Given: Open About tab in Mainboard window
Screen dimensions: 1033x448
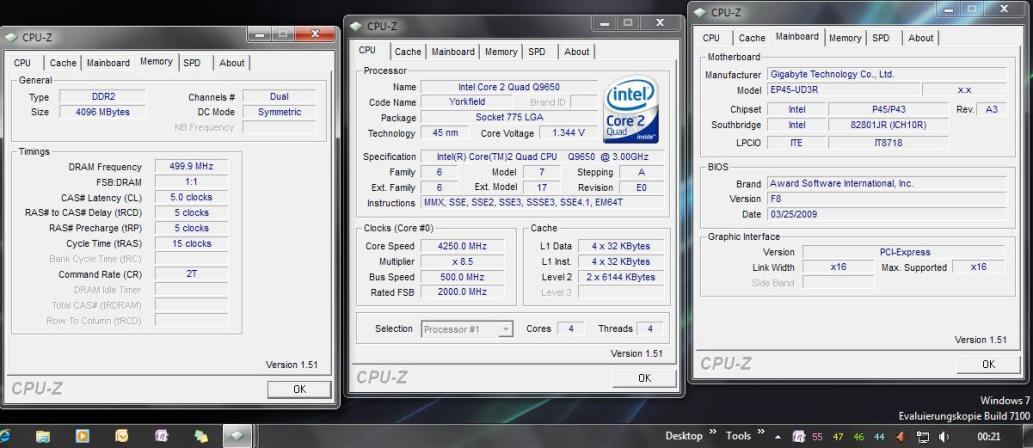Looking at the screenshot, I should click(920, 38).
